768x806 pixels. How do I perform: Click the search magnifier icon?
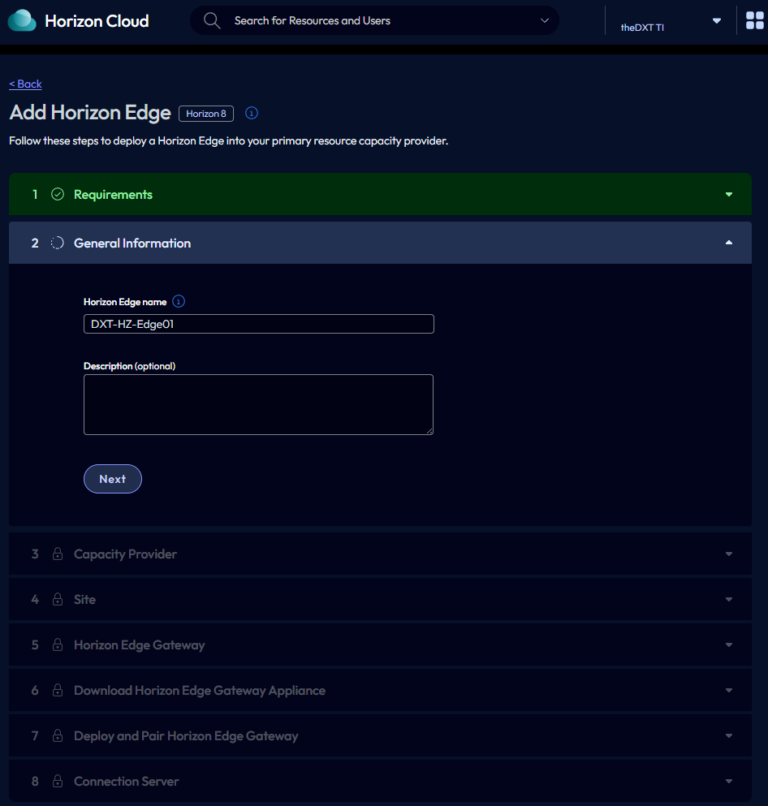[211, 21]
